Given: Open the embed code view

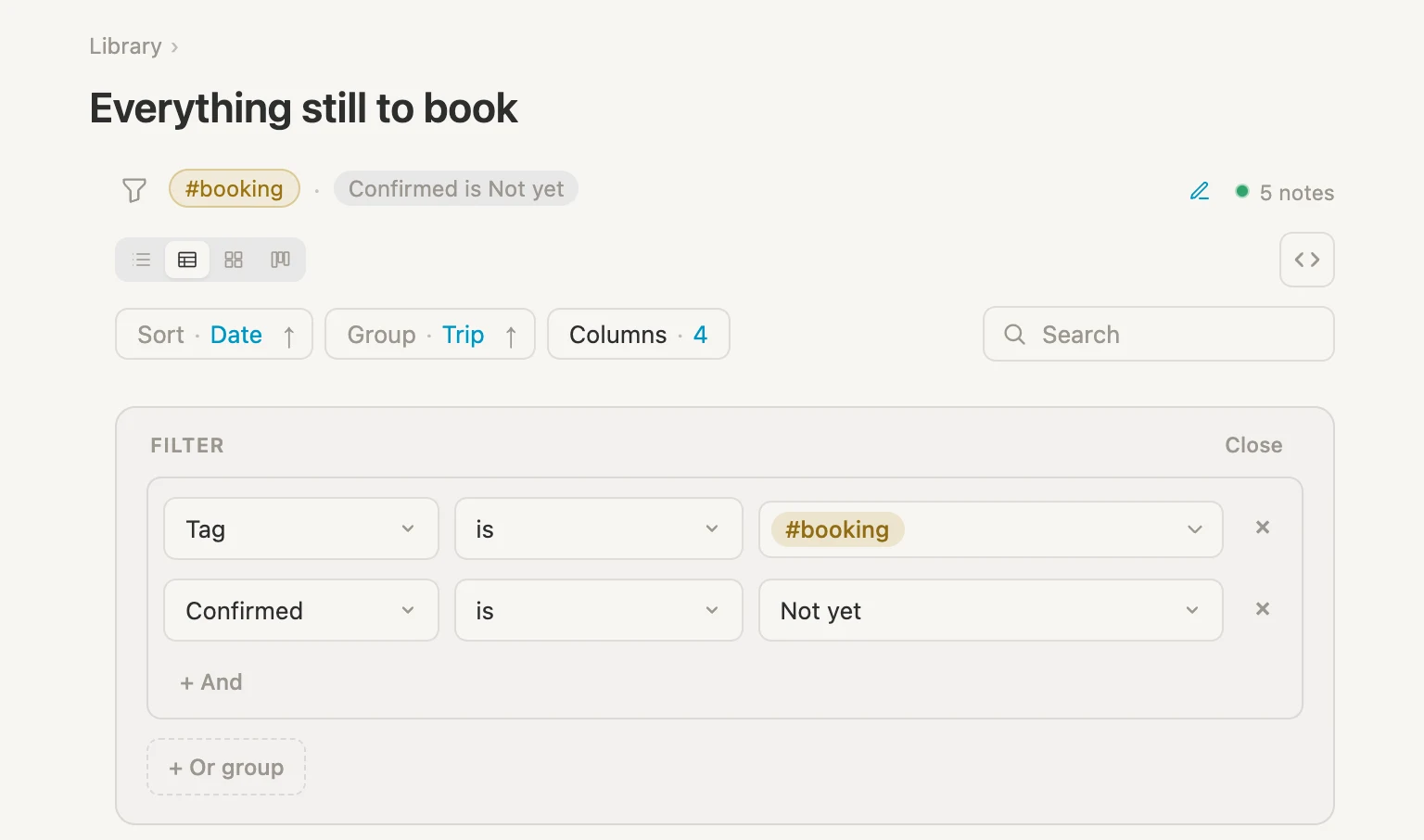Looking at the screenshot, I should (1307, 260).
